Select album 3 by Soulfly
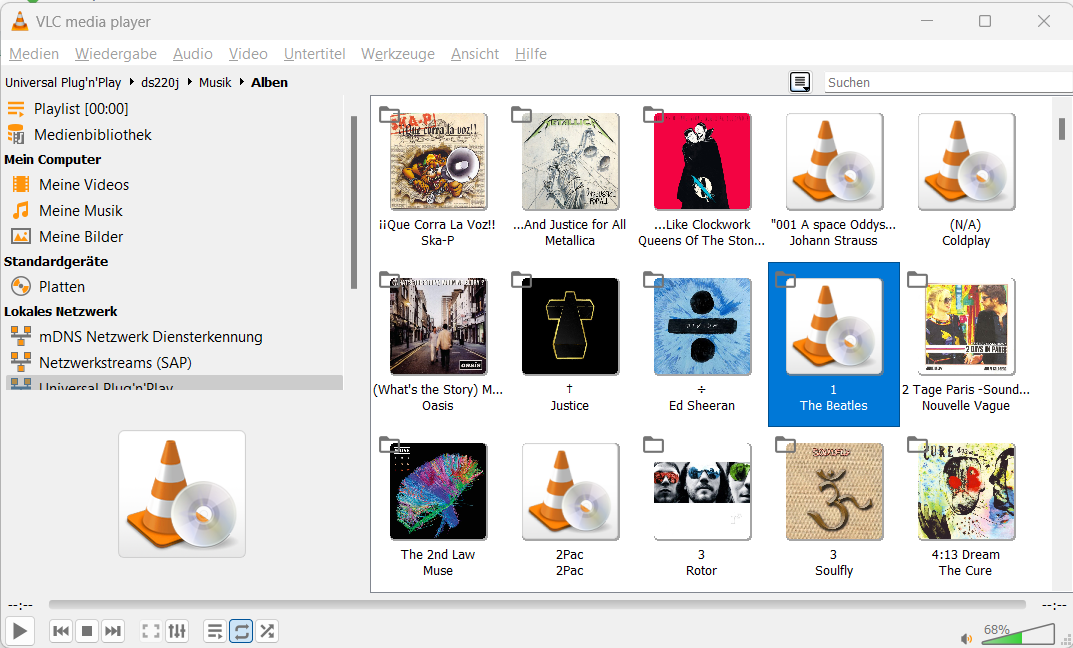This screenshot has width=1073, height=648. (x=833, y=509)
